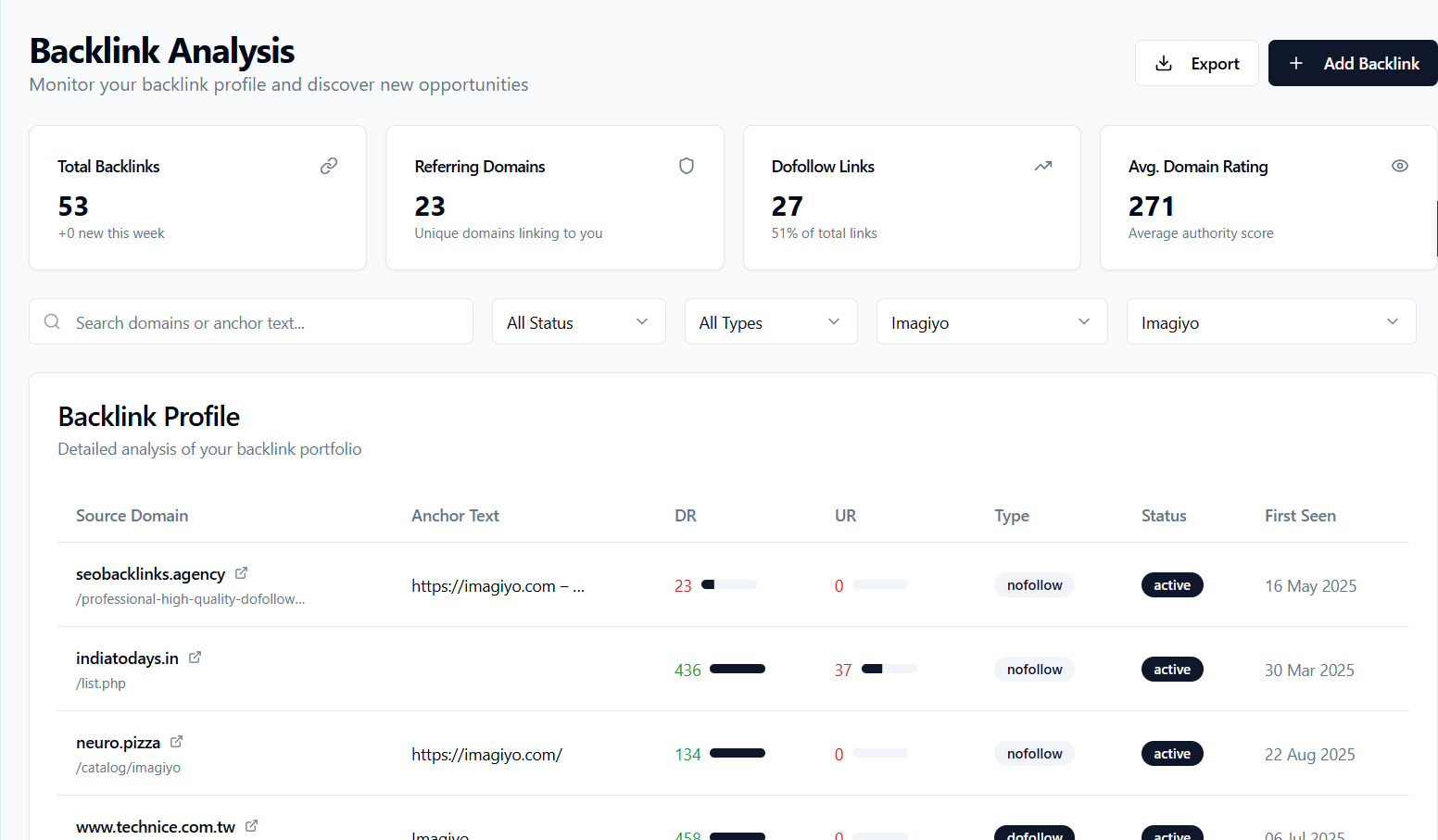Click the Add Backlink button
The width and height of the screenshot is (1438, 840).
[x=1353, y=63]
